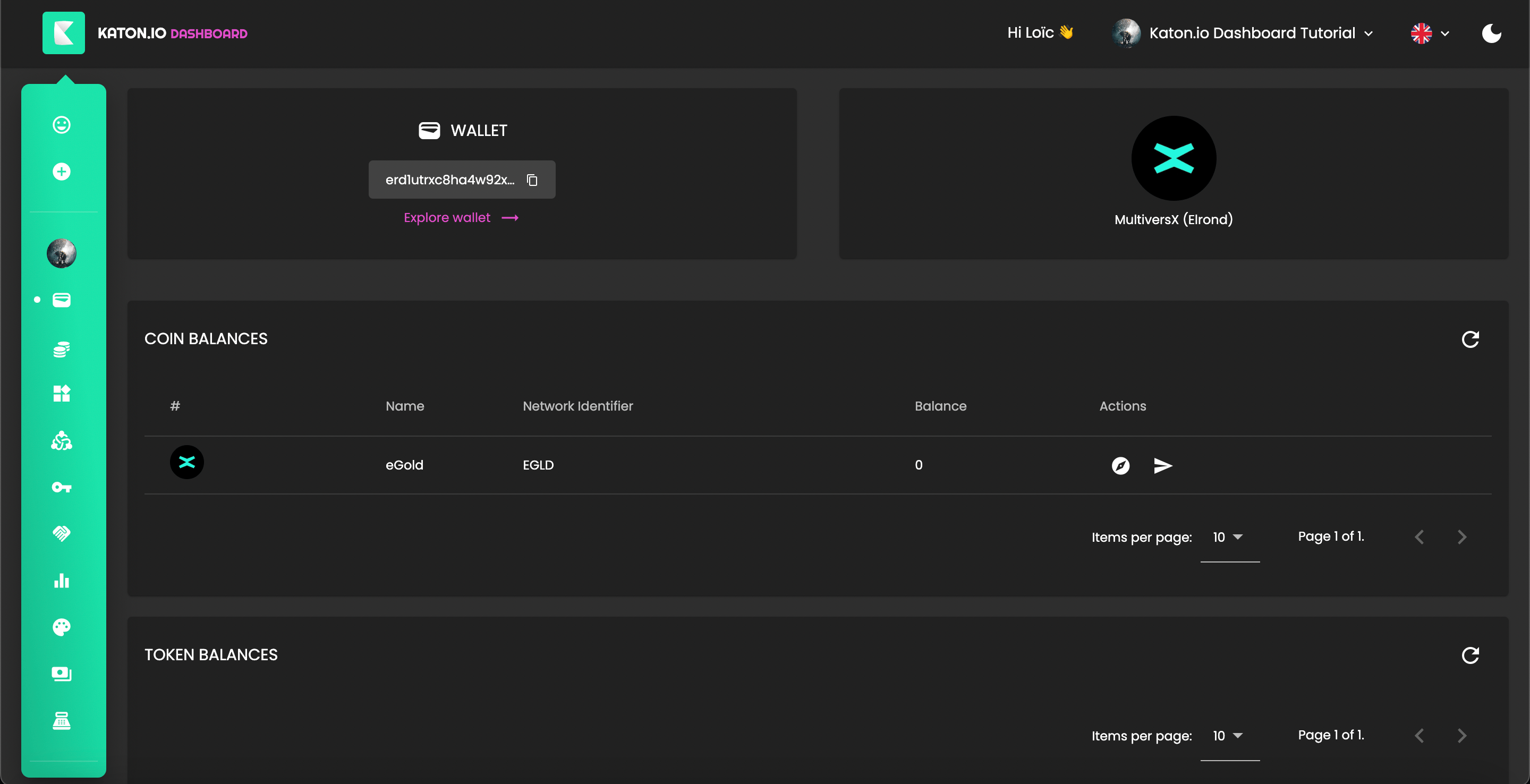Copy the wallet address

532,180
